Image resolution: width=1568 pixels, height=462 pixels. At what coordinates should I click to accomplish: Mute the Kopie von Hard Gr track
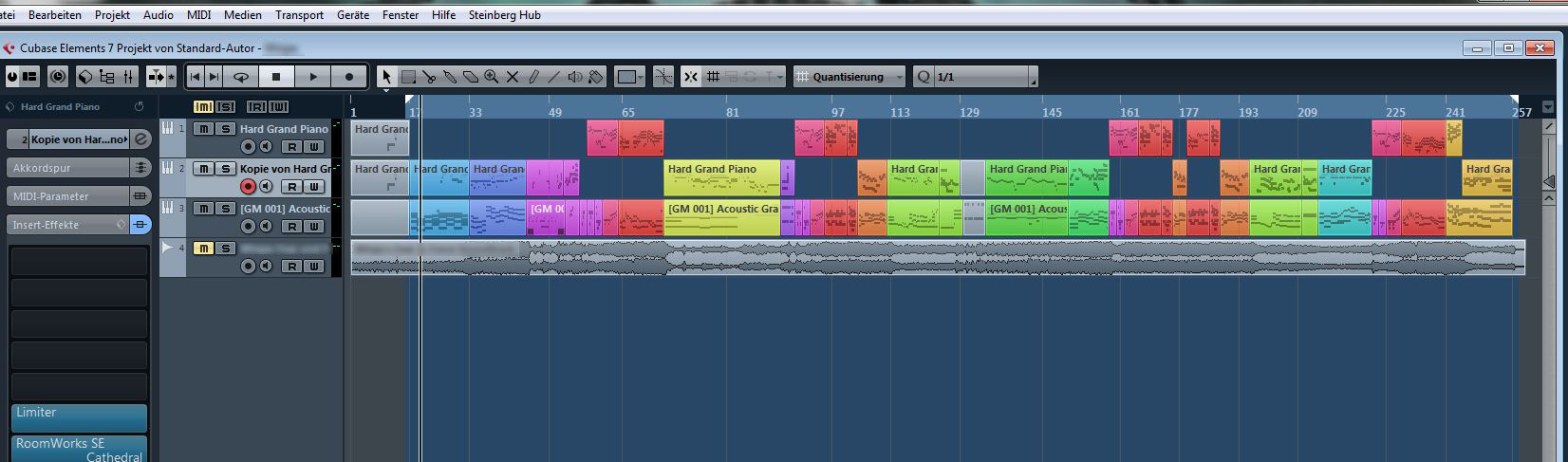204,169
